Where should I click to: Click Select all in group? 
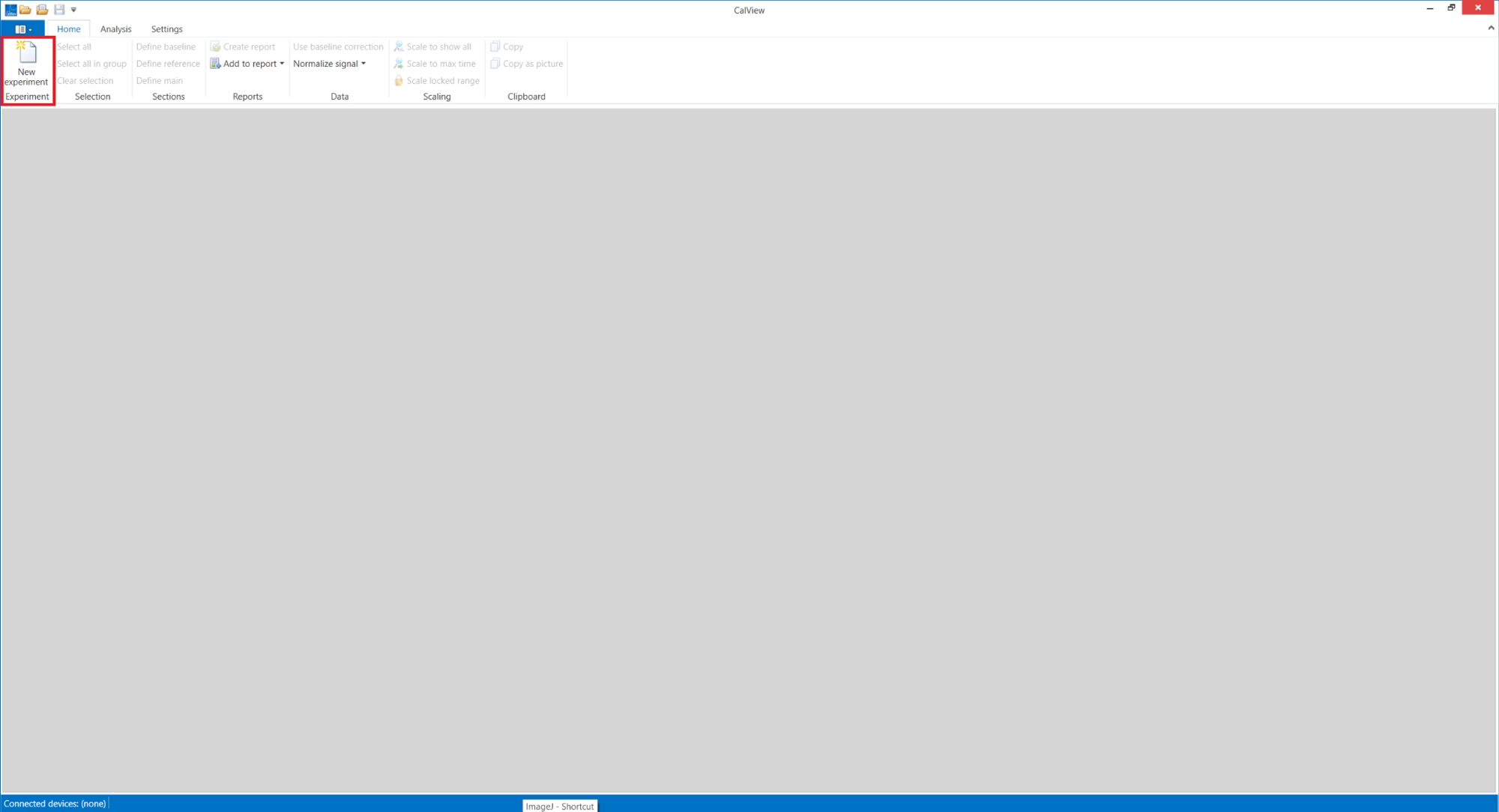(x=91, y=64)
